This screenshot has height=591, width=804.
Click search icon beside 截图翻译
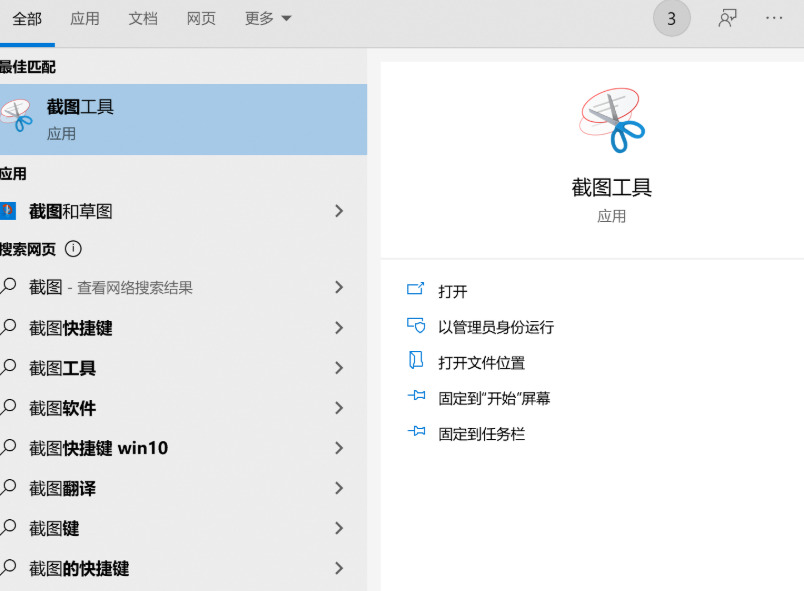tap(8, 486)
